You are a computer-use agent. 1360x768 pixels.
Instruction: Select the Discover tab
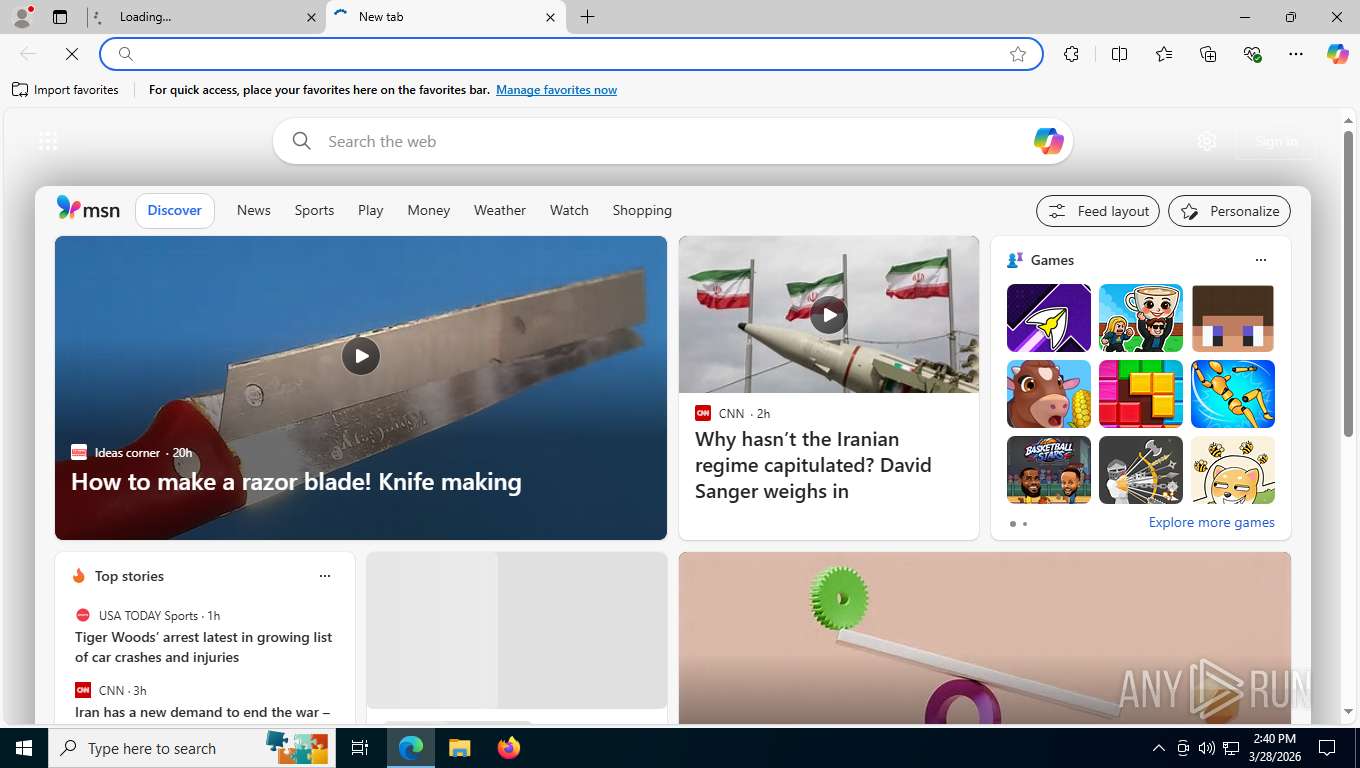pyautogui.click(x=175, y=210)
